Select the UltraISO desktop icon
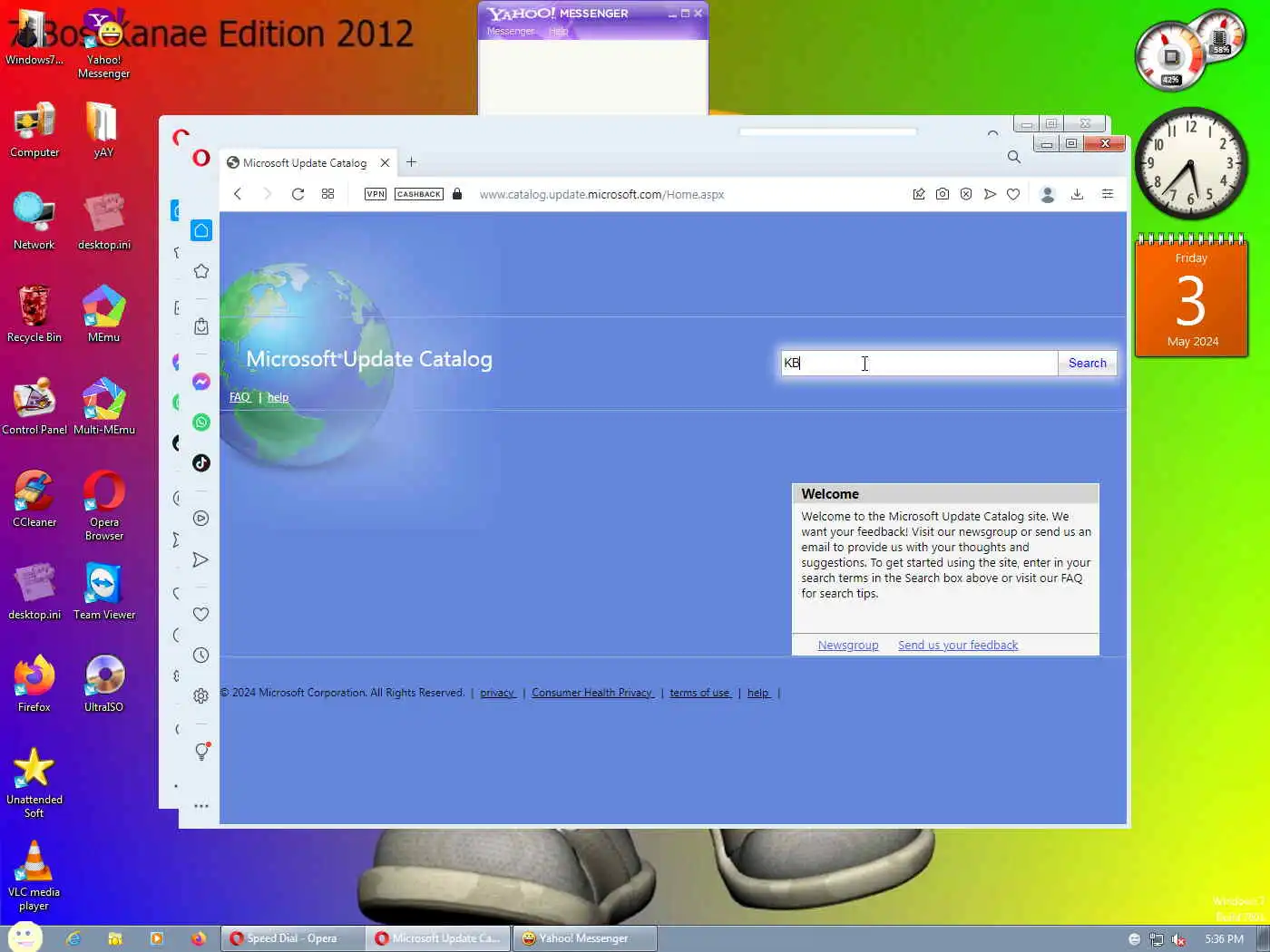The height and width of the screenshot is (952, 1270). pyautogui.click(x=104, y=685)
